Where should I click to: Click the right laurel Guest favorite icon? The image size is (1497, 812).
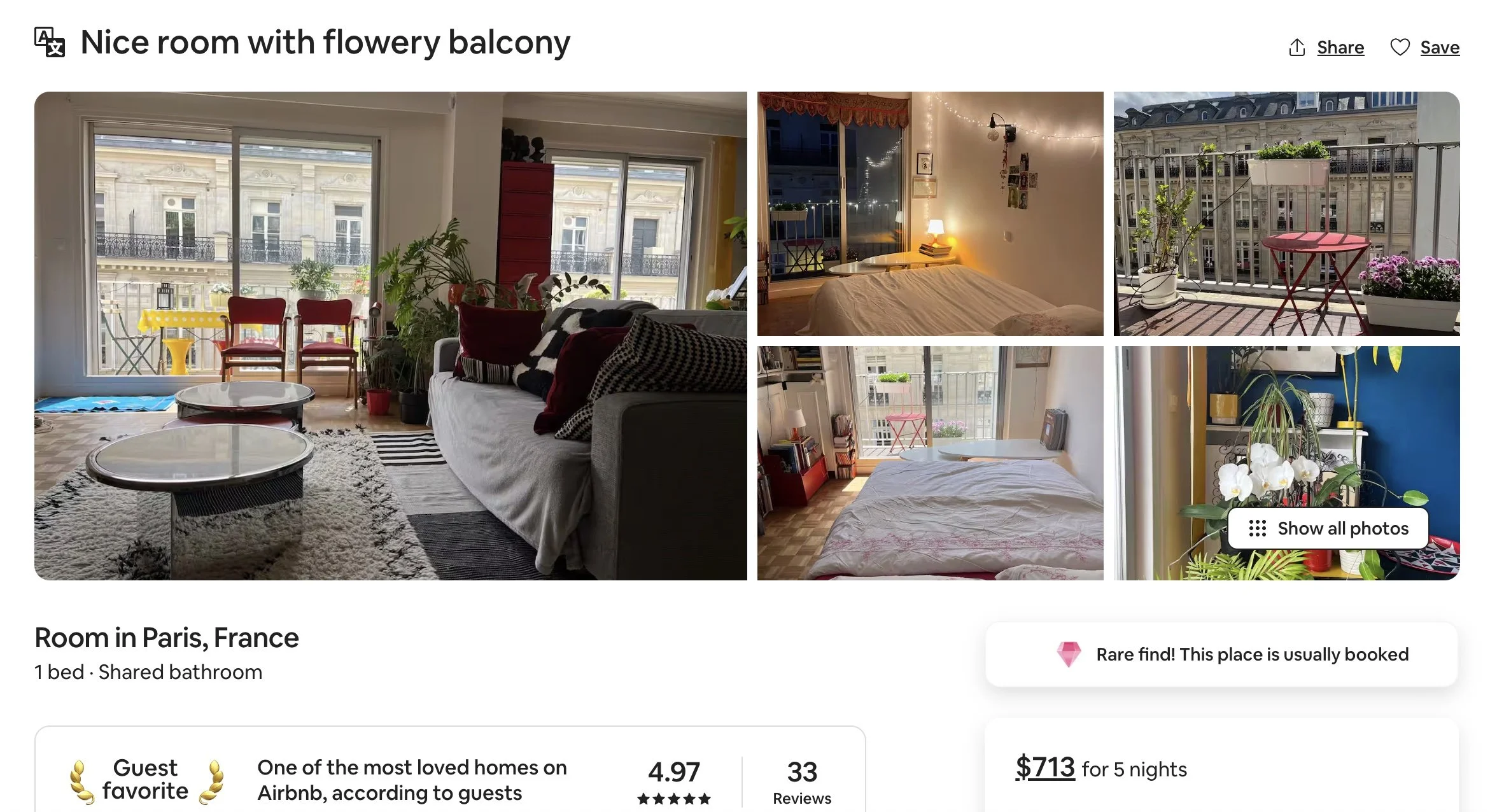click(x=212, y=781)
